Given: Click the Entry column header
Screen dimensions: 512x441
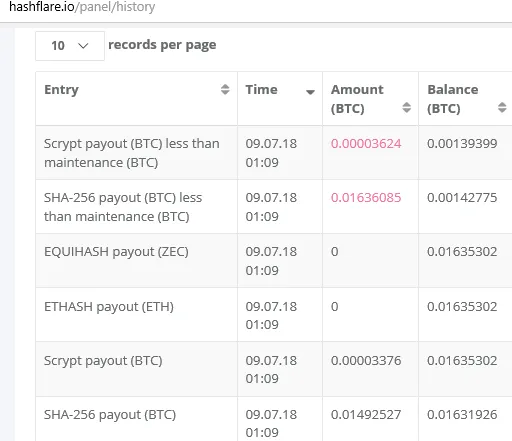Looking at the screenshot, I should 61,90.
